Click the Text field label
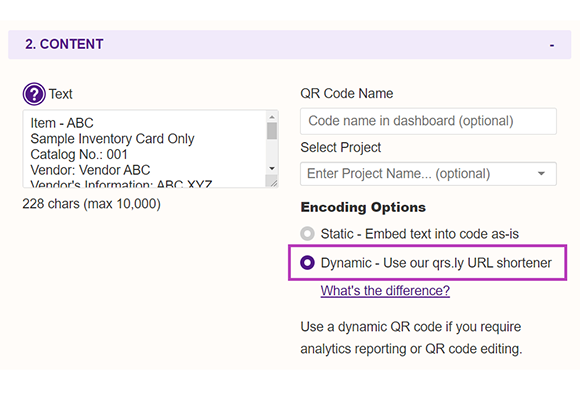Viewport: 580px width, 394px height. (x=61, y=94)
